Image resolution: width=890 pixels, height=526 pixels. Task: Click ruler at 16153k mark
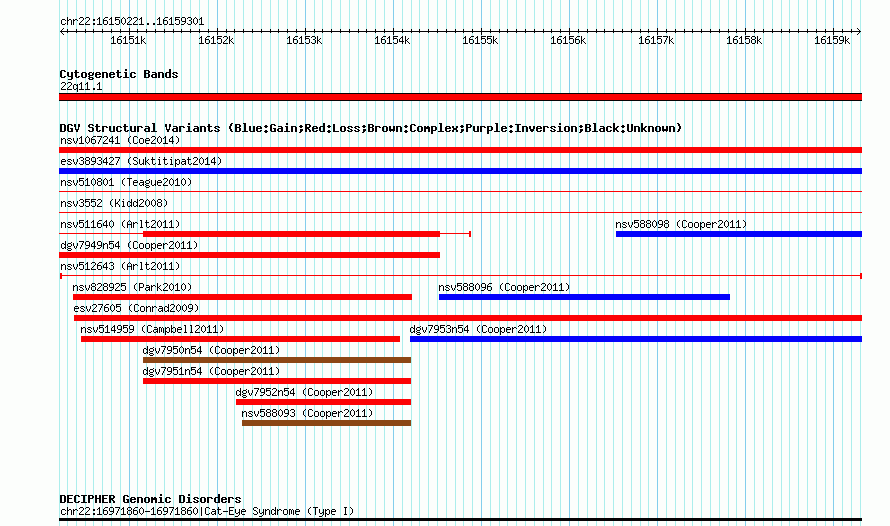(304, 40)
